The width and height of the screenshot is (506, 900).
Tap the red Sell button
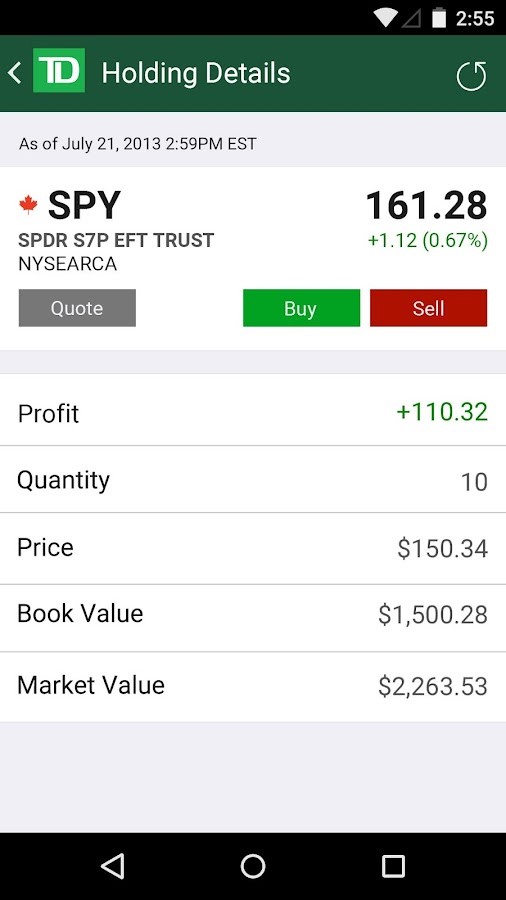(429, 308)
